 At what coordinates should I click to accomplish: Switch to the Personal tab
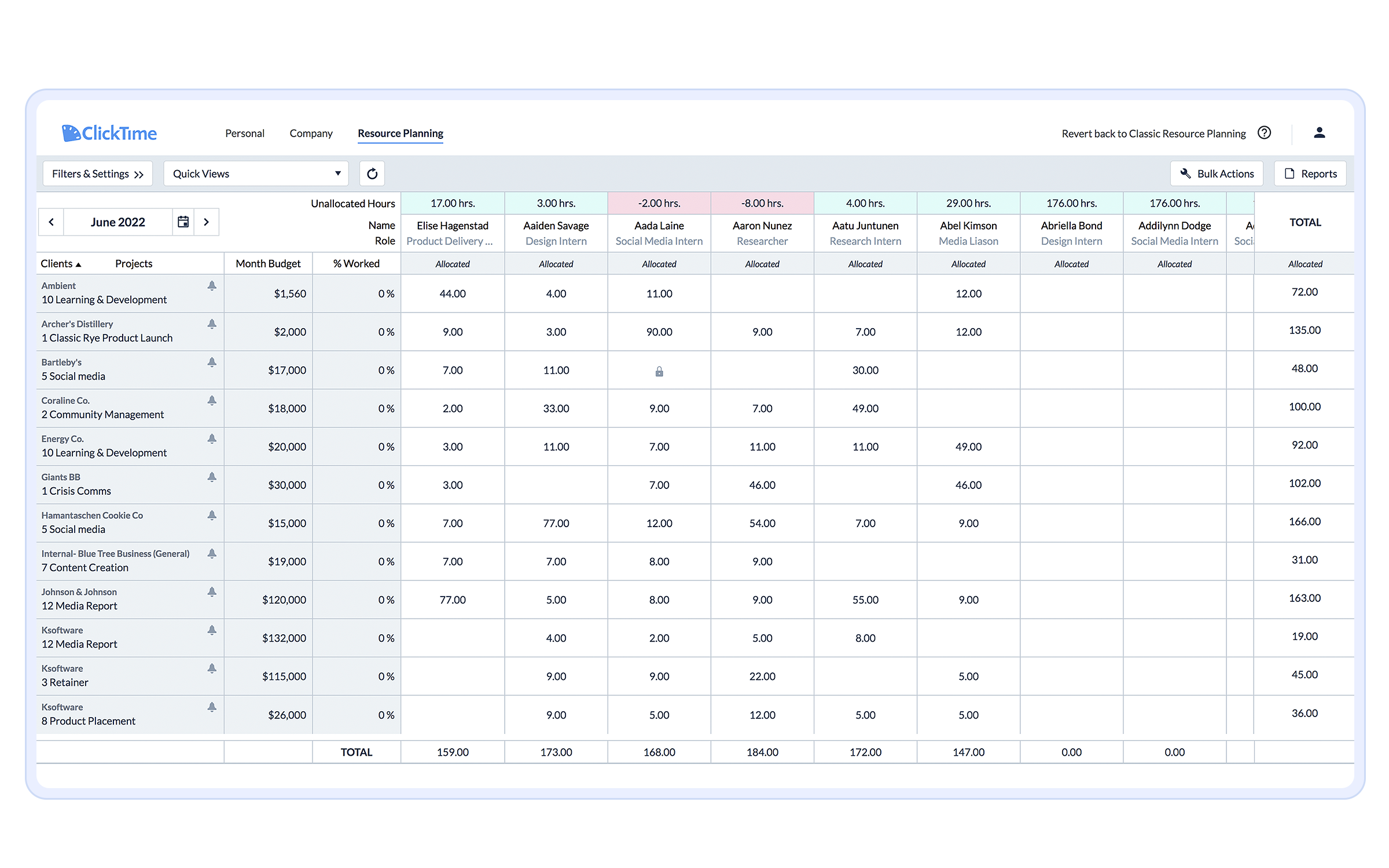(245, 134)
